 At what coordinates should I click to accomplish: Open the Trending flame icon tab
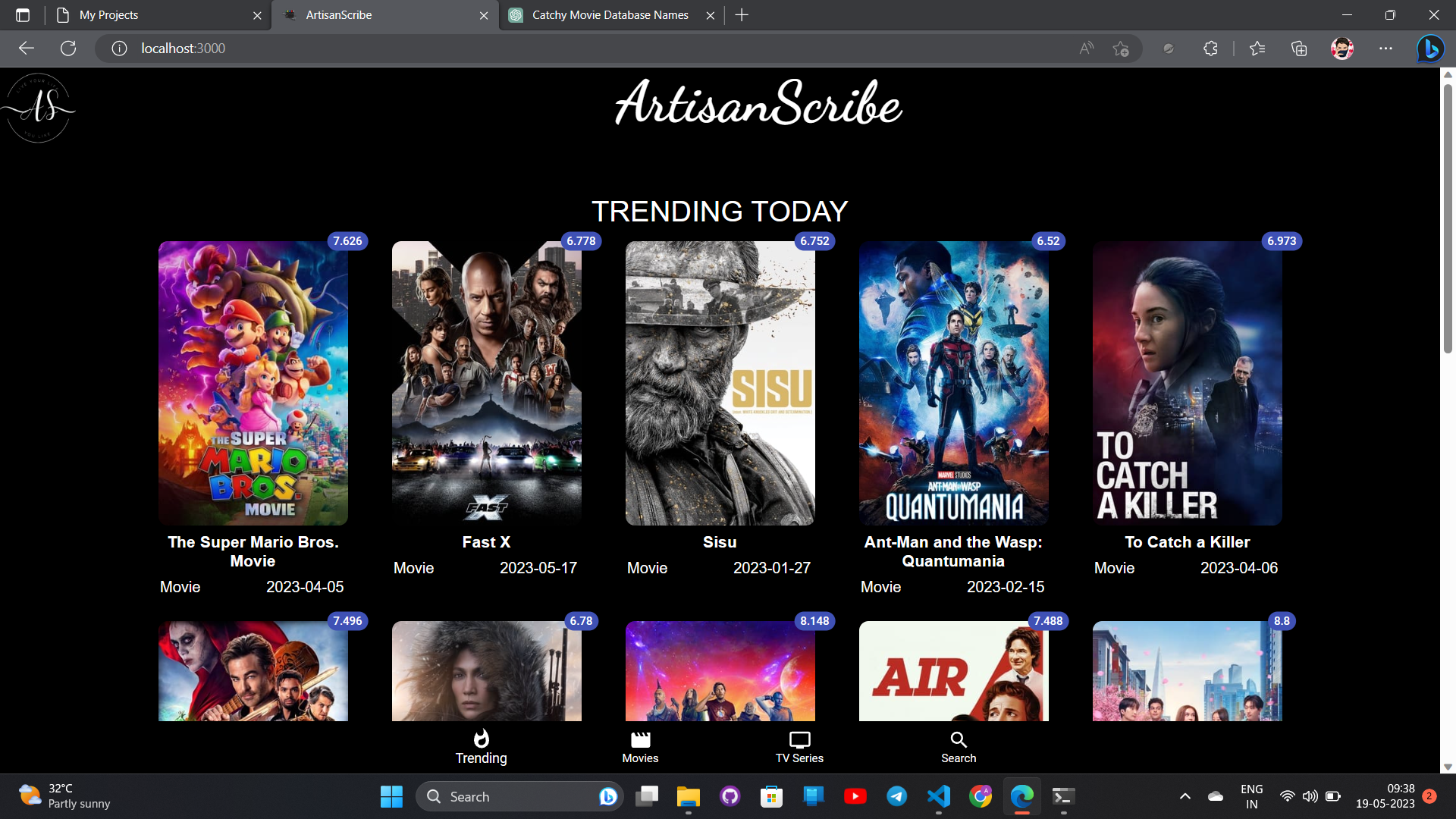[x=481, y=739]
